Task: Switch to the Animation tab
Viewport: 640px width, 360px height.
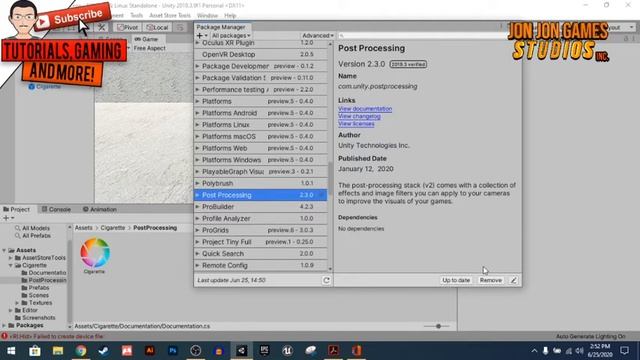Action: tap(100, 209)
